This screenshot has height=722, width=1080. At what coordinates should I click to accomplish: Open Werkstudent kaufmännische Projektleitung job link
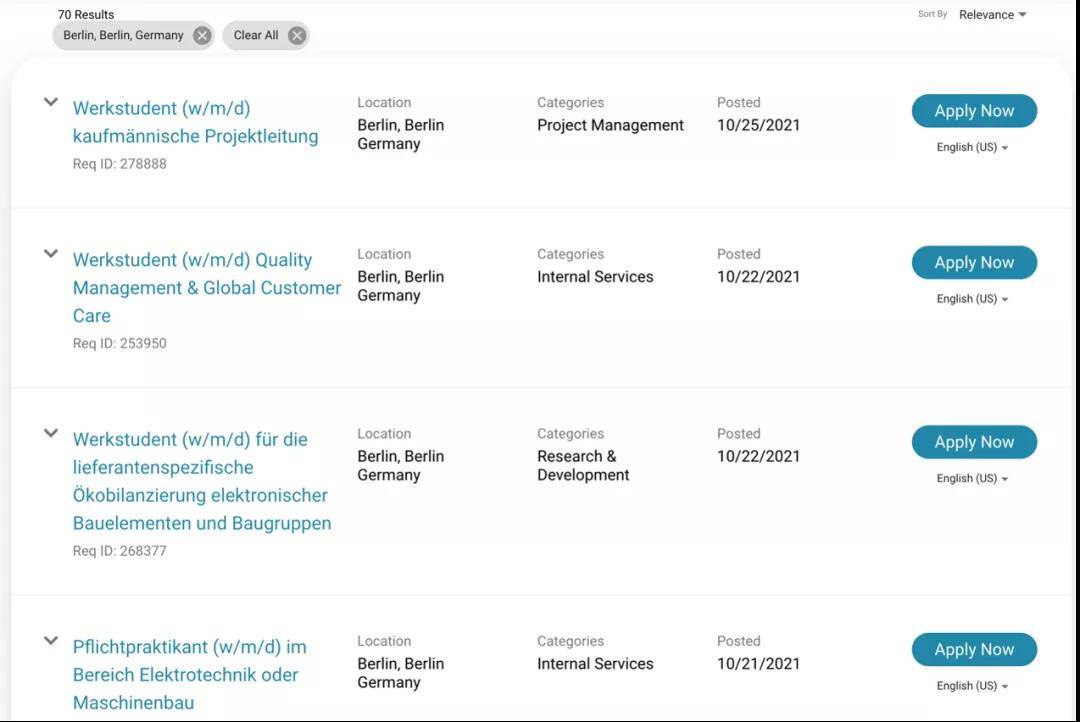(x=196, y=122)
